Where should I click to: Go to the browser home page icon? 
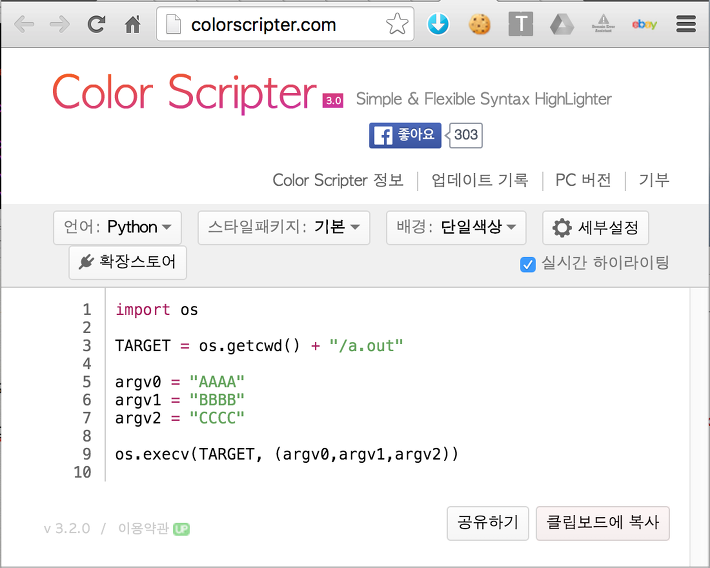(x=133, y=24)
